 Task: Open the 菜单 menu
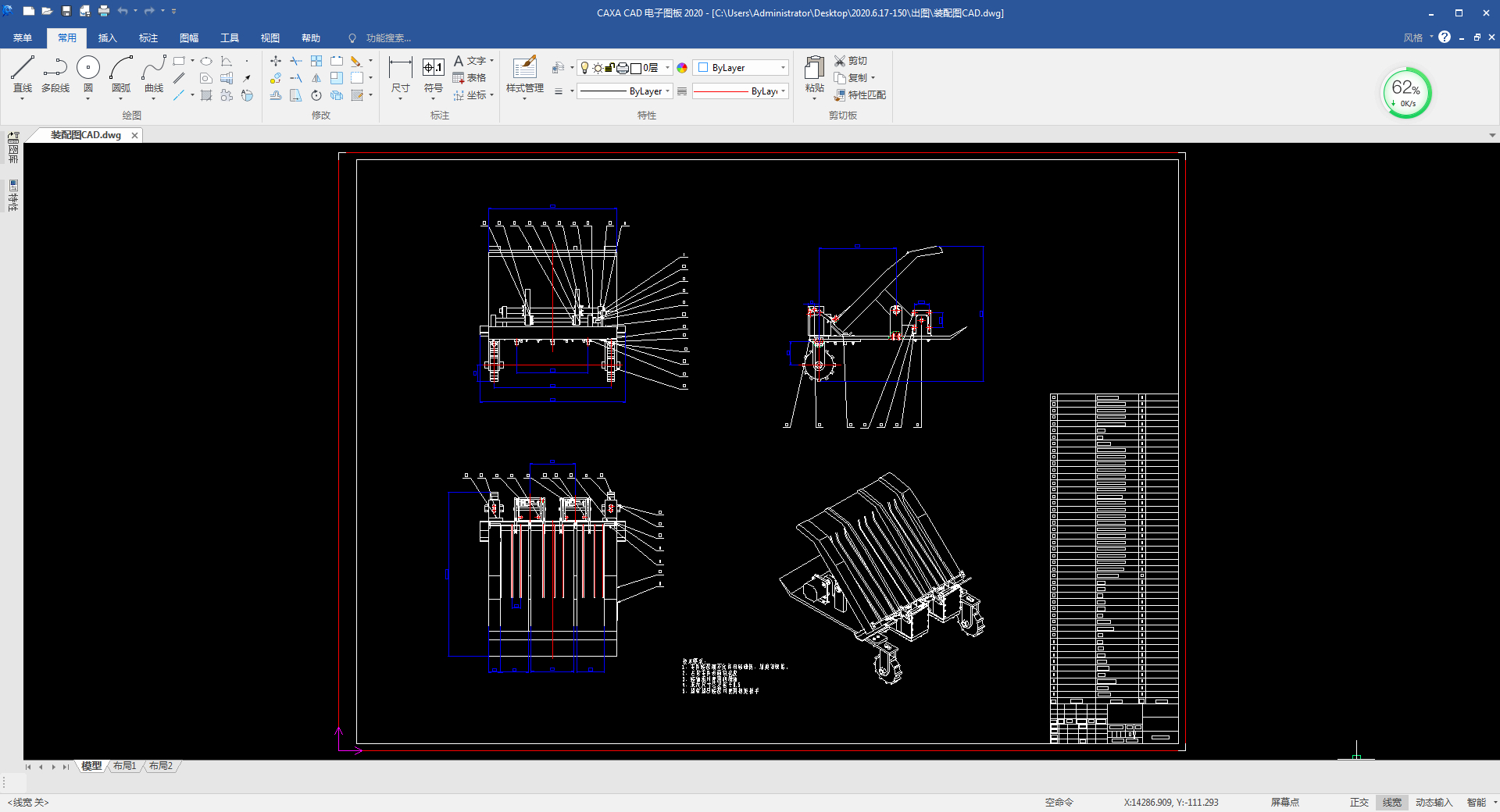(23, 37)
